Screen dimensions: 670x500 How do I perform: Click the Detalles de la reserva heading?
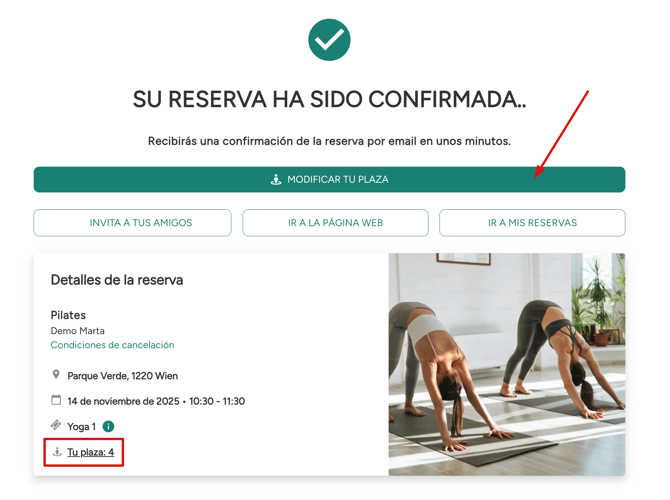tap(117, 280)
